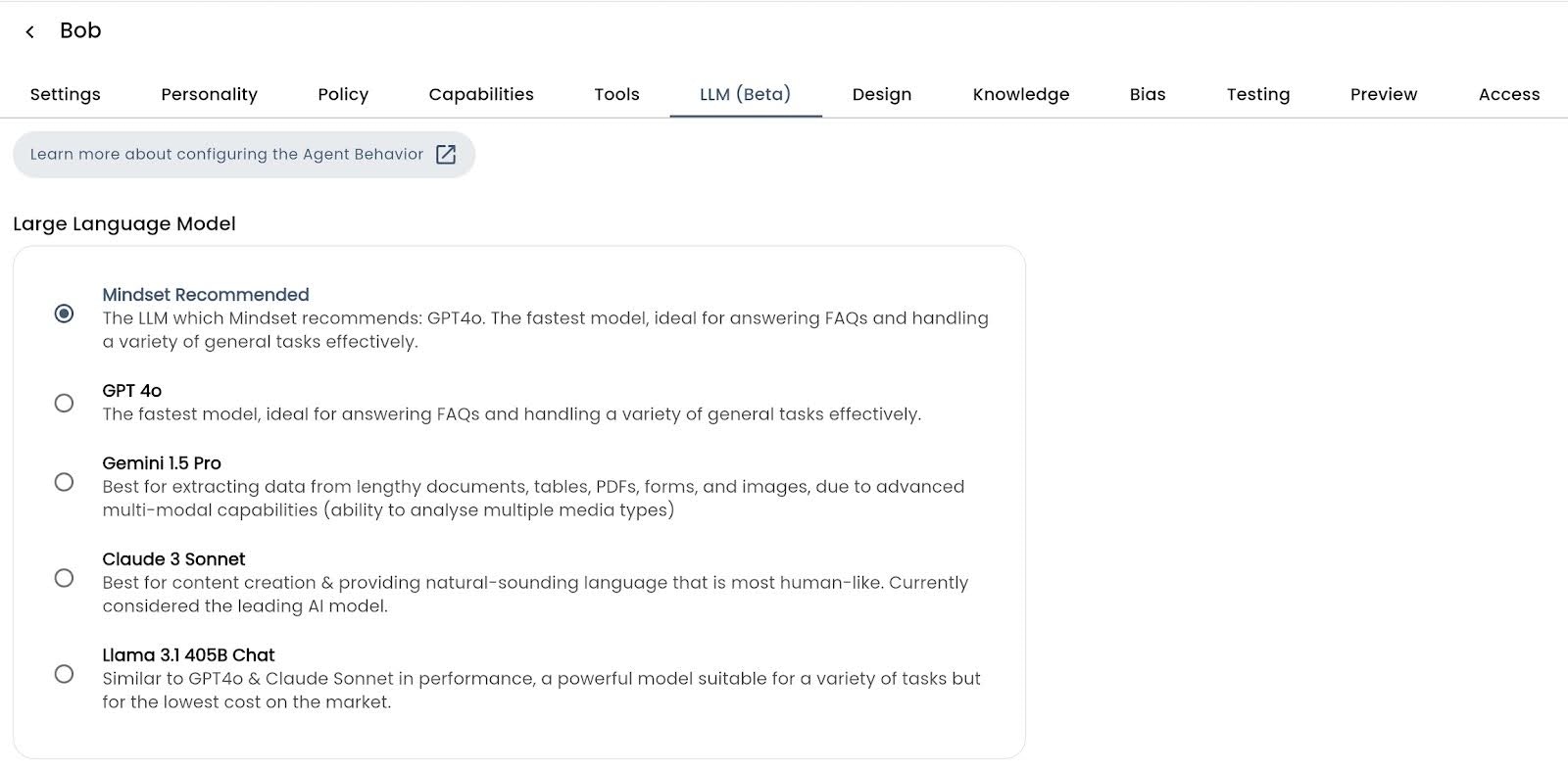
Task: Click Learn more about configuring the Agent Behavior
Action: coord(244,154)
